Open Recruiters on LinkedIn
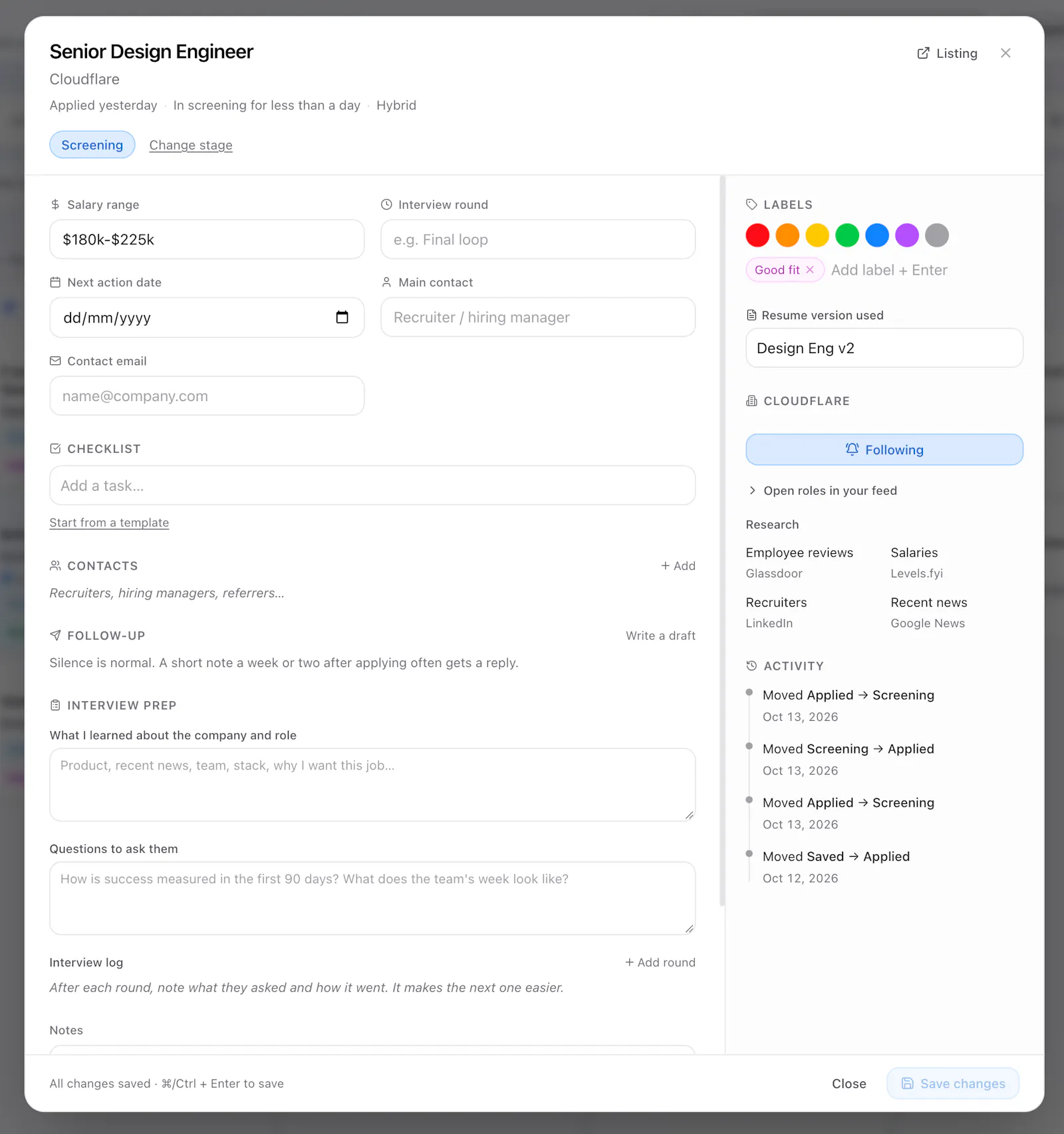1064x1134 pixels. [776, 613]
